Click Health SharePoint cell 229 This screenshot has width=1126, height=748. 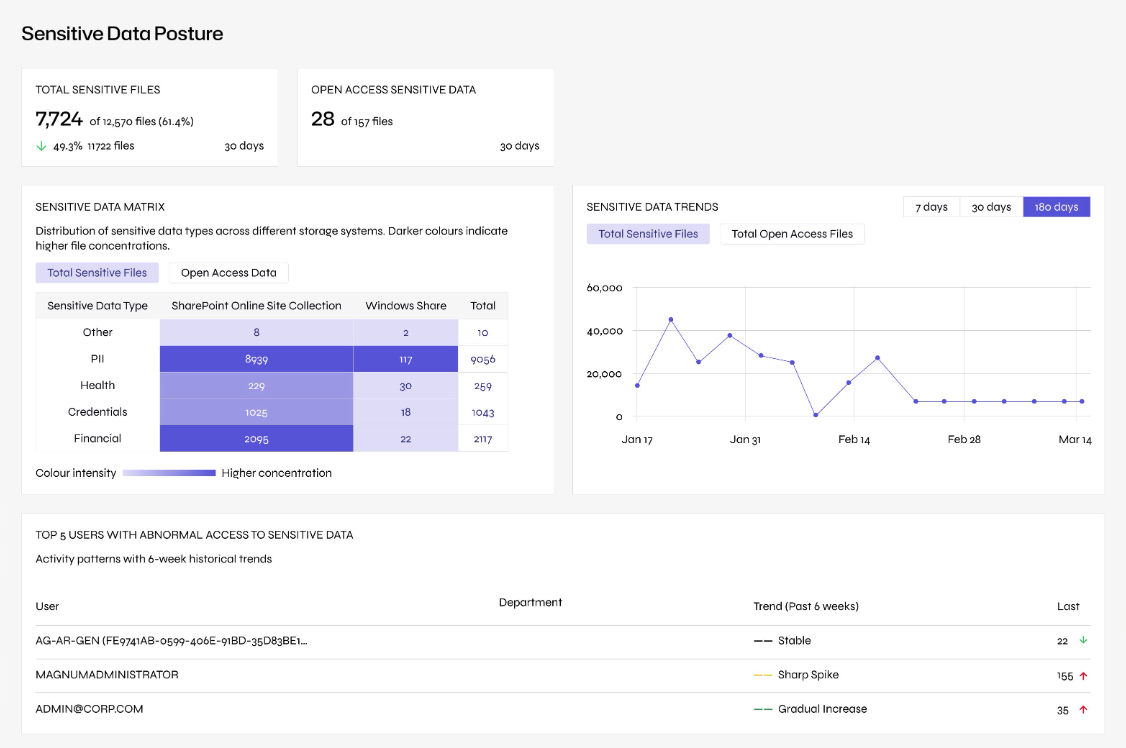(256, 385)
